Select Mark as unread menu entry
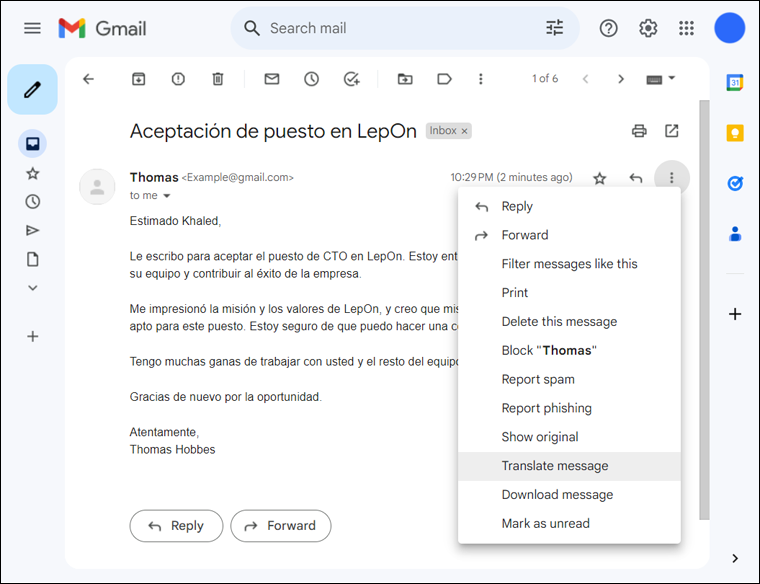Image resolution: width=760 pixels, height=584 pixels. (x=569, y=524)
